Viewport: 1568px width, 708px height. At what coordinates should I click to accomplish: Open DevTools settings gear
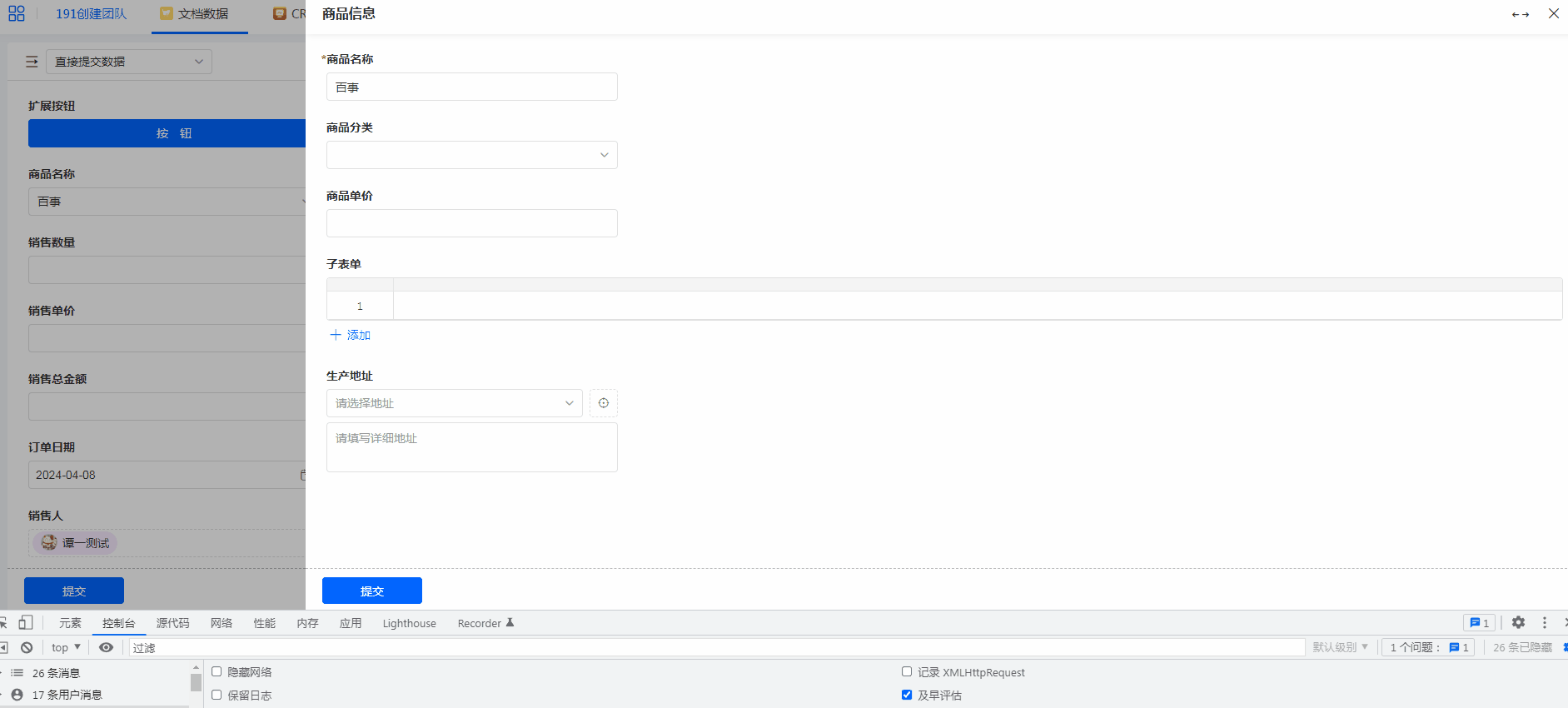click(1518, 622)
